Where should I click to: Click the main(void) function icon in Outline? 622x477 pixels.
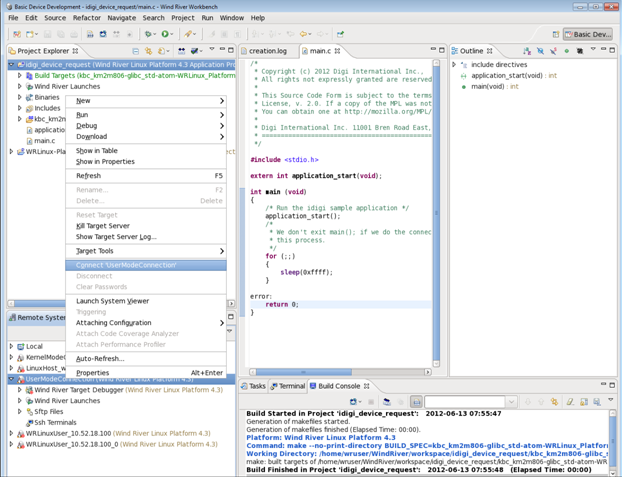464,87
